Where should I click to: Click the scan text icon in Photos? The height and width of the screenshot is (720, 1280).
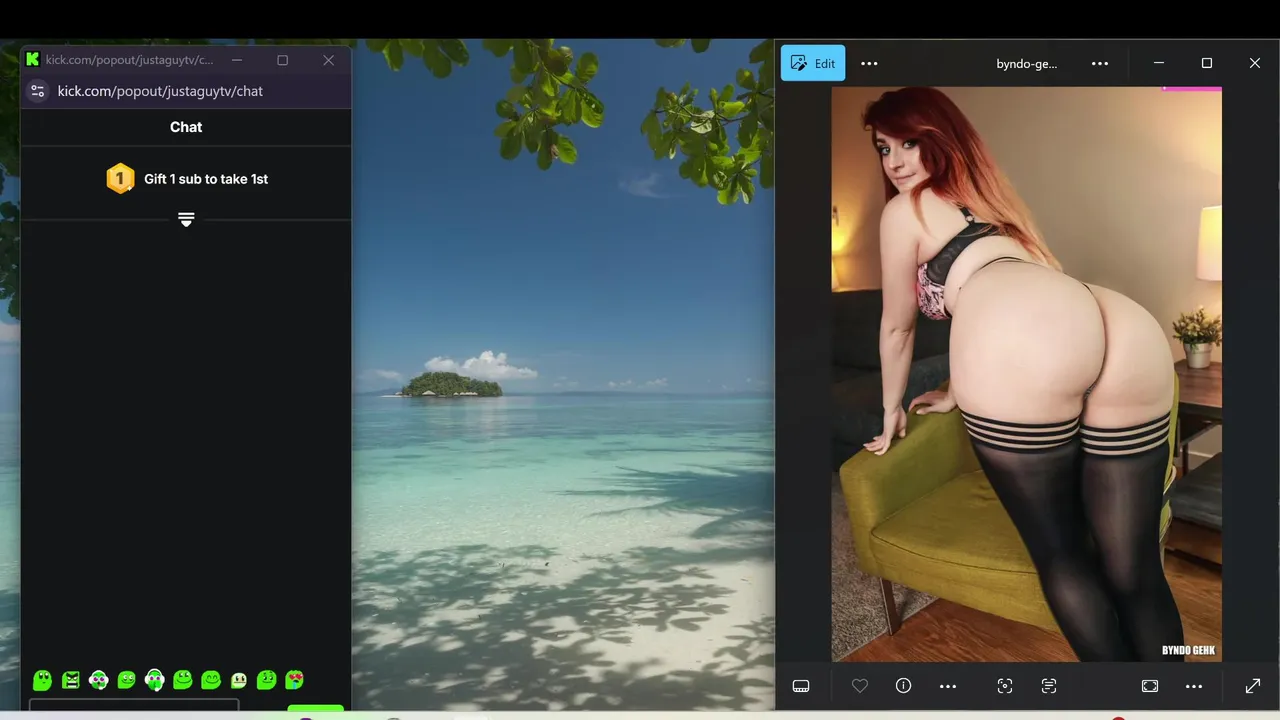coord(1049,686)
